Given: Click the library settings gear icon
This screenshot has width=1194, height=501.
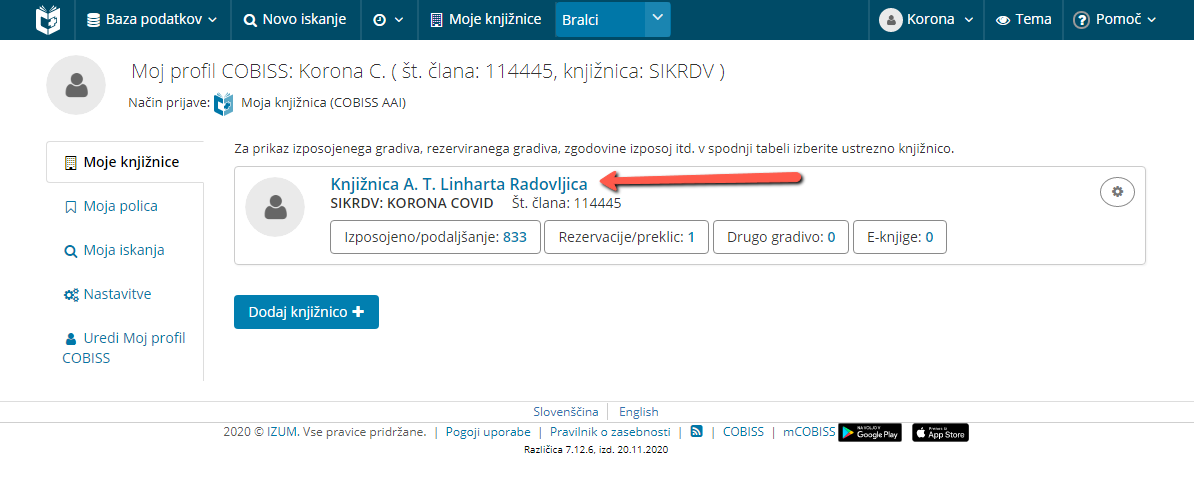Looking at the screenshot, I should point(1117,192).
